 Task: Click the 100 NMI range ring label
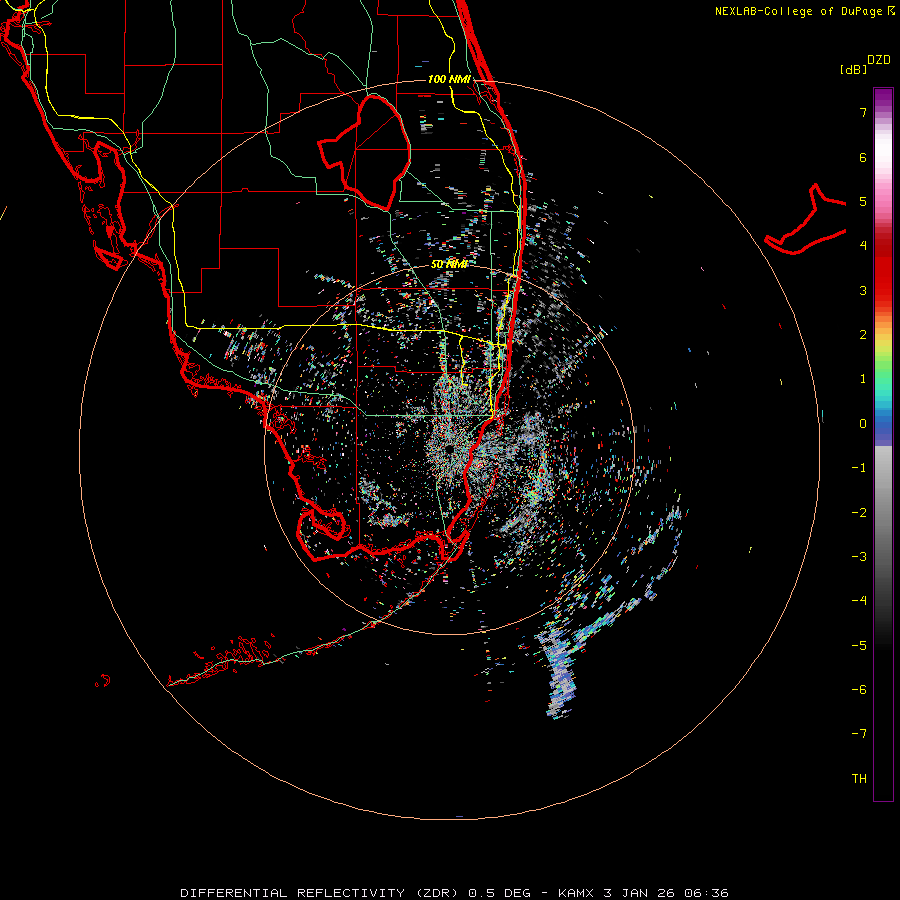(x=449, y=79)
